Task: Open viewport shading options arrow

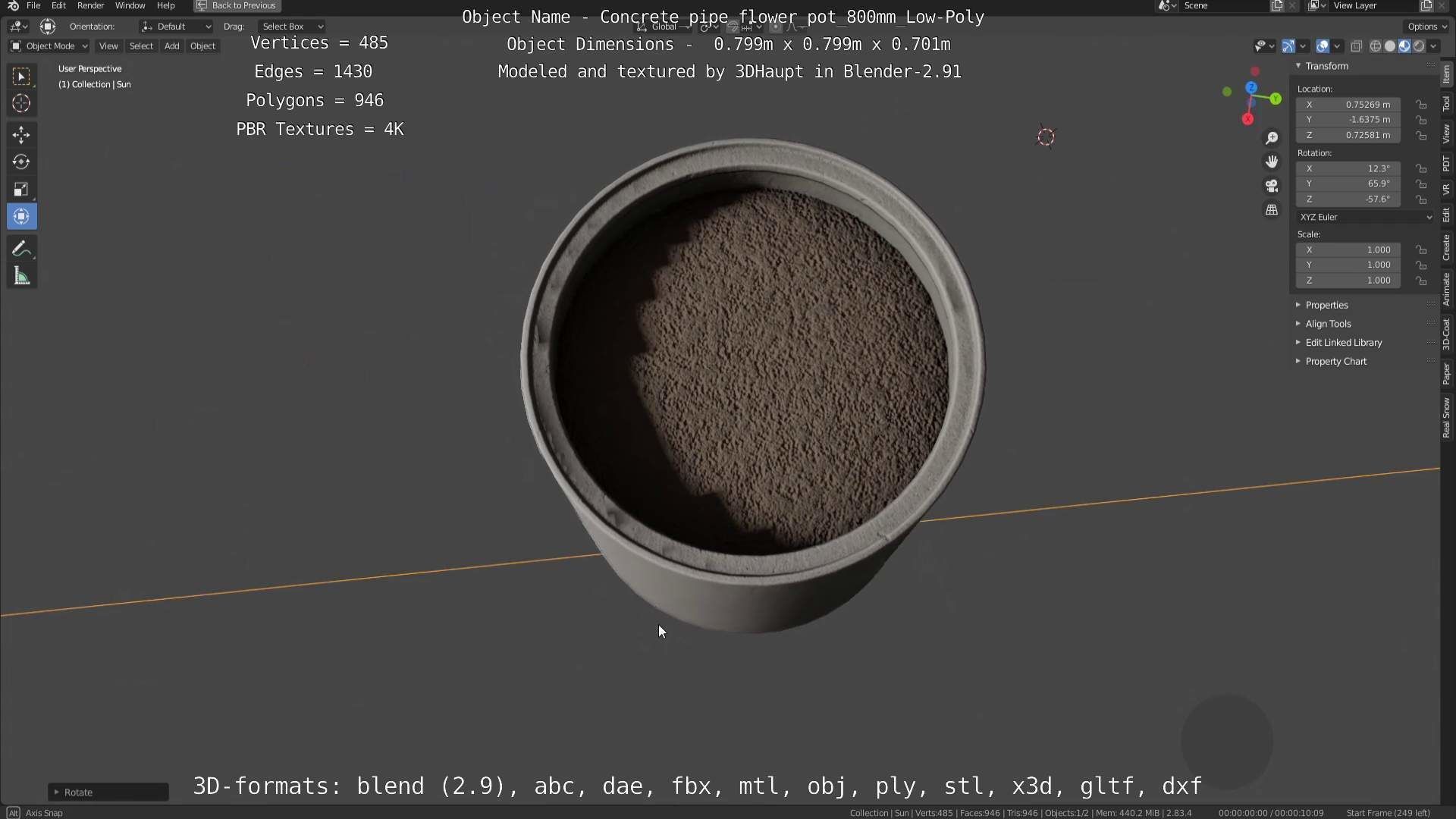Action: [x=1433, y=46]
